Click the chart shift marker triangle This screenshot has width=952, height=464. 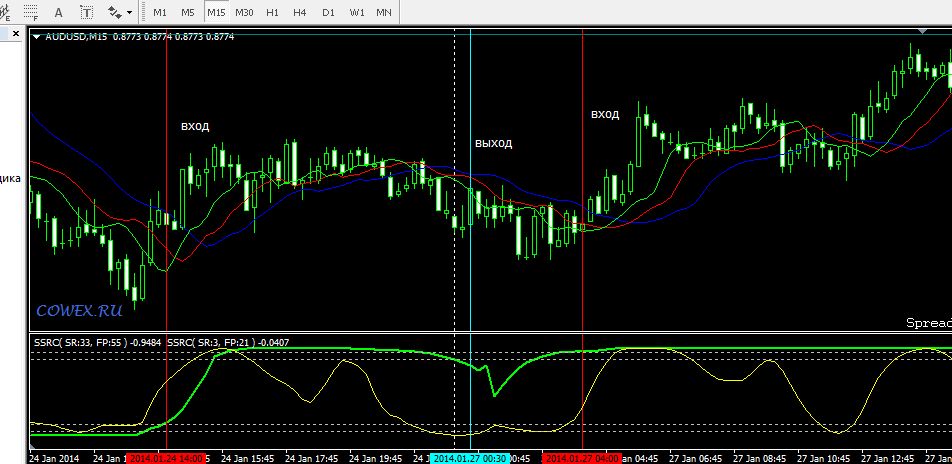pyautogui.click(x=923, y=31)
